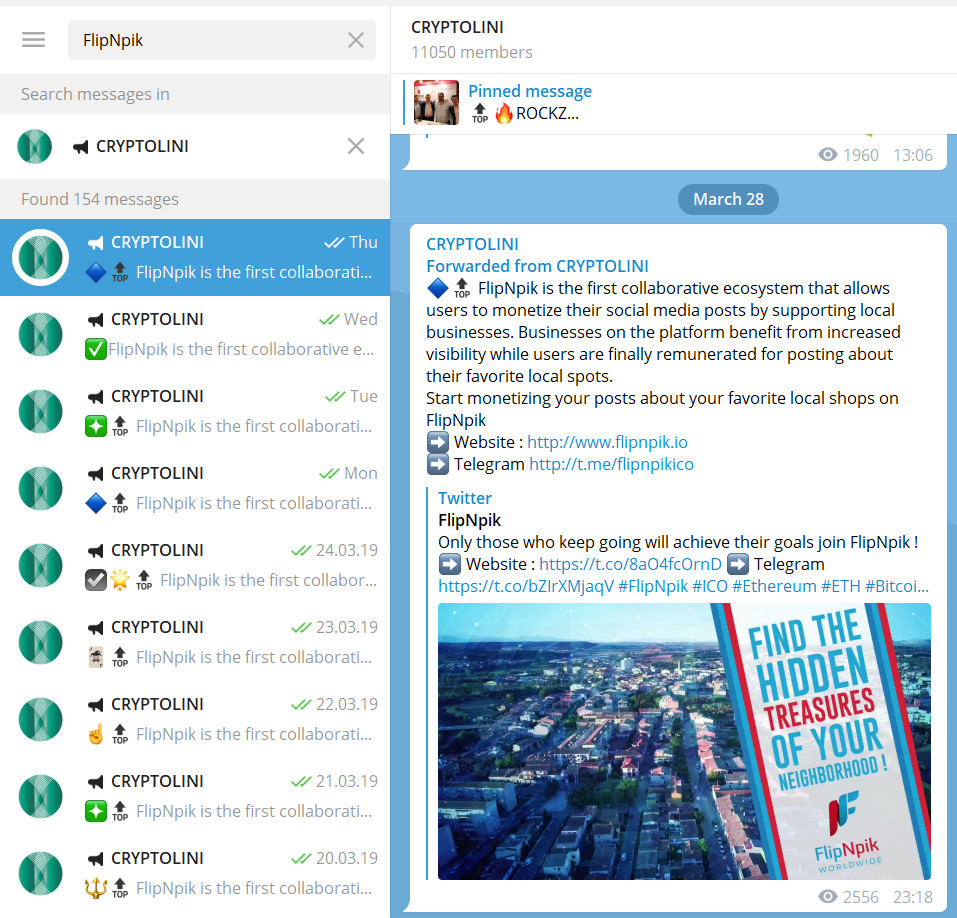Screen dimensions: 957x918
Task: Click the blue diamond emoji in message
Action: [437, 288]
